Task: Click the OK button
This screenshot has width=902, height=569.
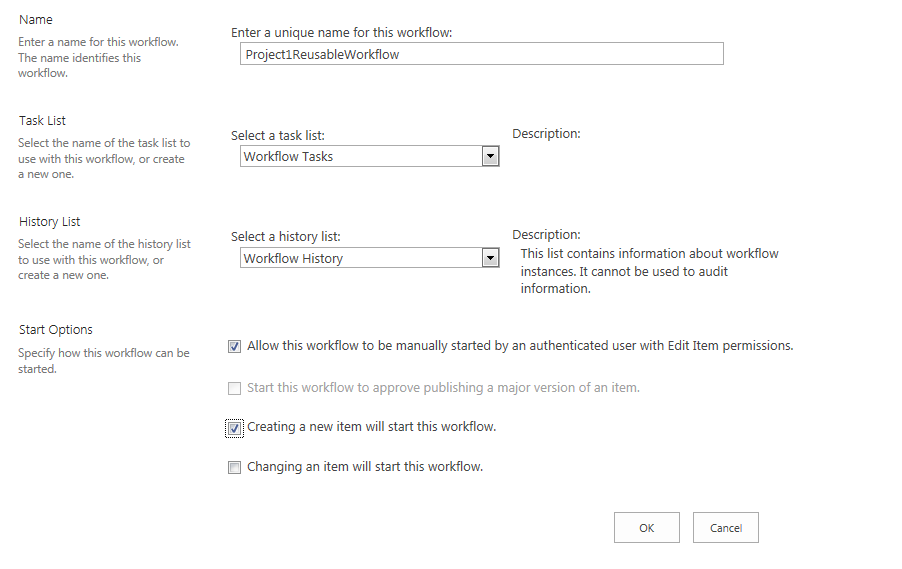Action: tap(647, 528)
